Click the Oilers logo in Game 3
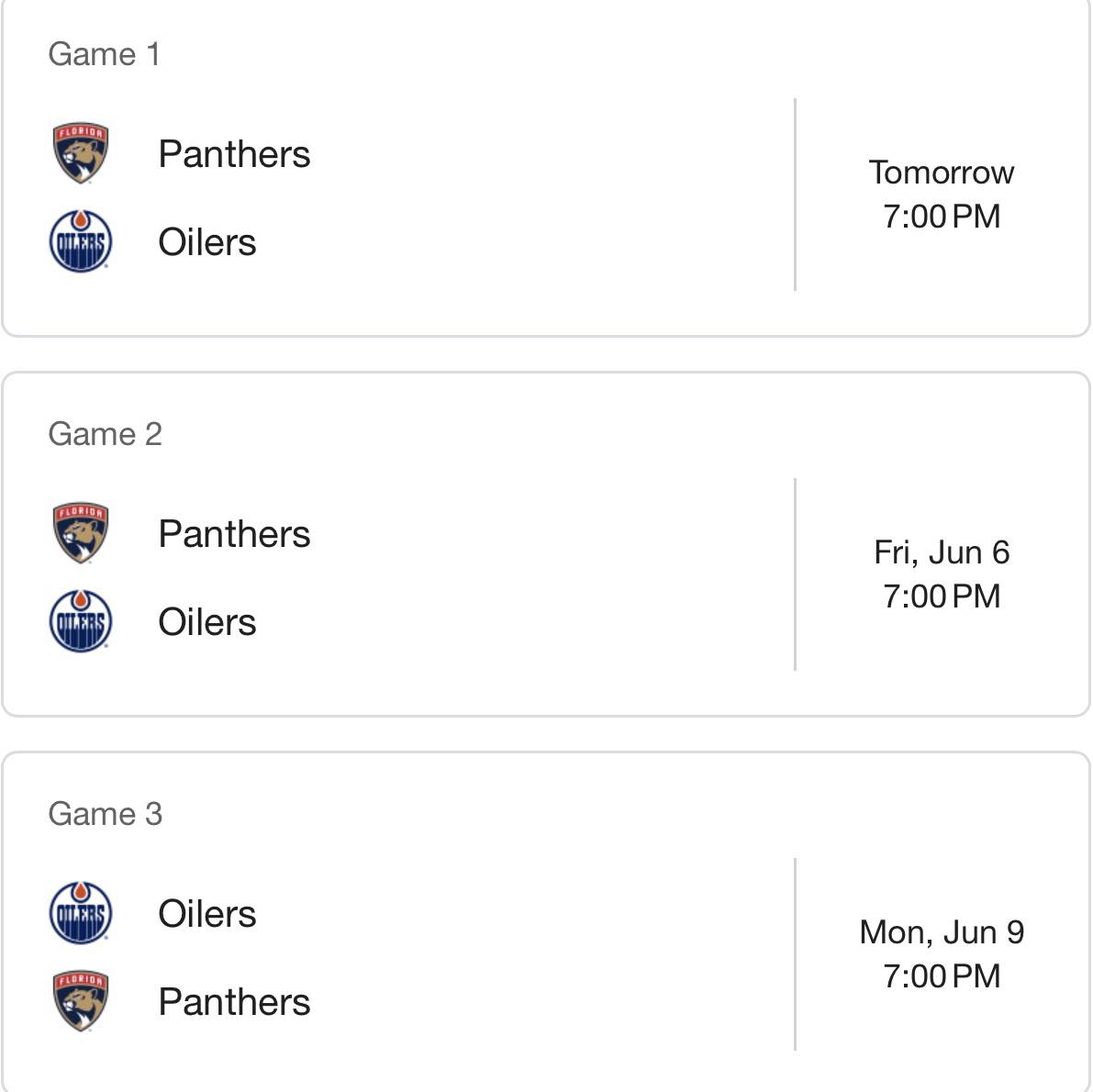This screenshot has width=1093, height=1092. (81, 913)
